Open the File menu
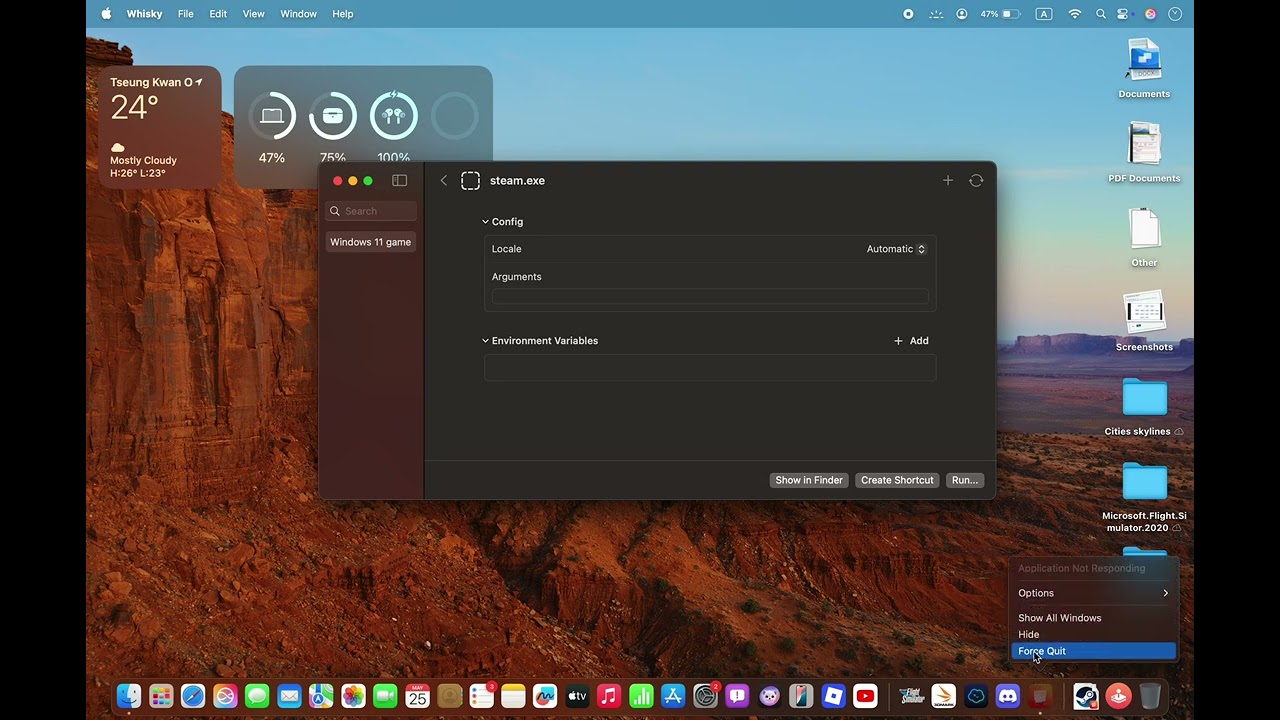The image size is (1280, 720). (x=186, y=14)
